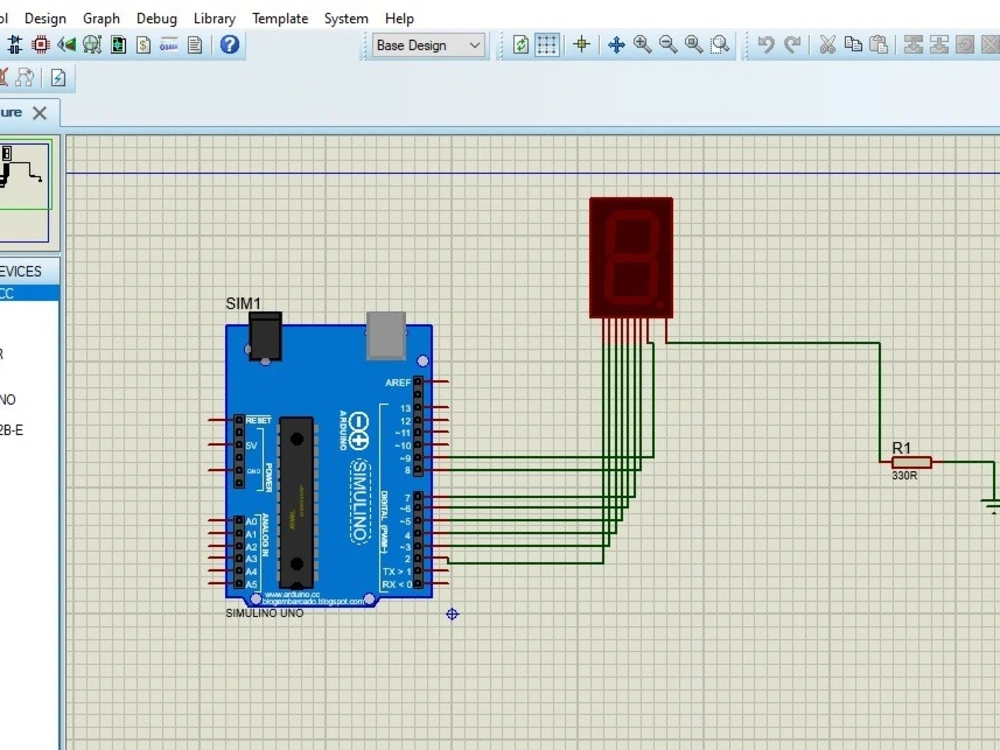Click the Cut scissors icon
This screenshot has width=1000, height=750.
click(827, 45)
